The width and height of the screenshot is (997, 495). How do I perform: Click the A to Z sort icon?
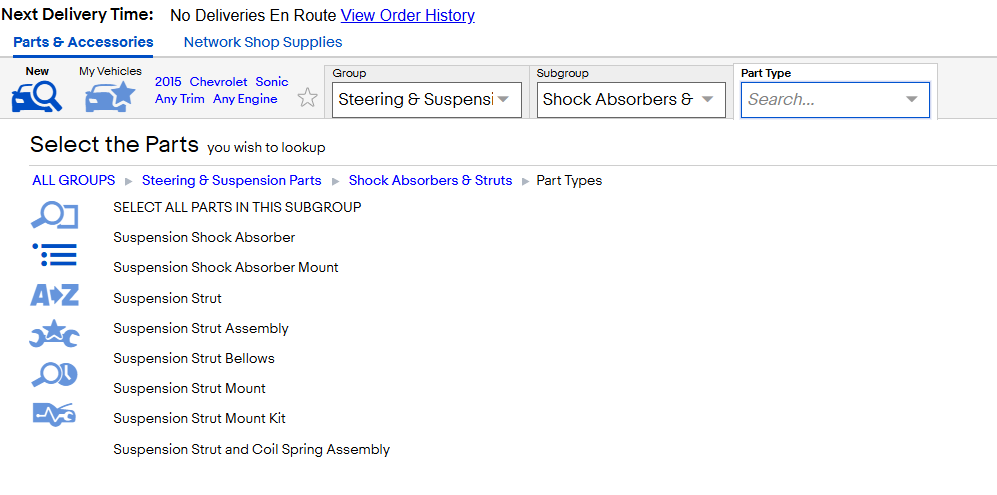coord(54,295)
